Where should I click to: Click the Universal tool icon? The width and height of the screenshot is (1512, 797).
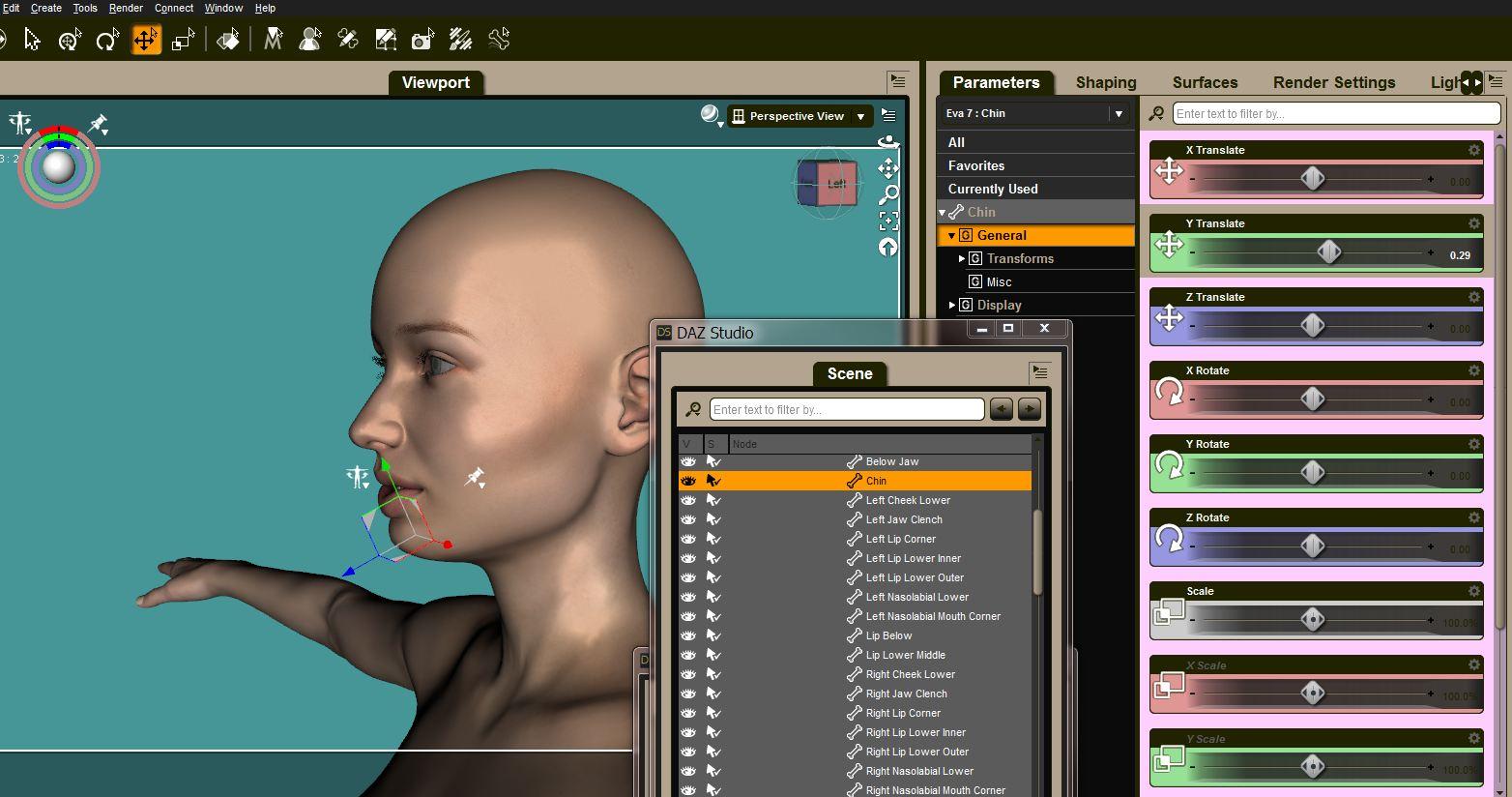(70, 40)
